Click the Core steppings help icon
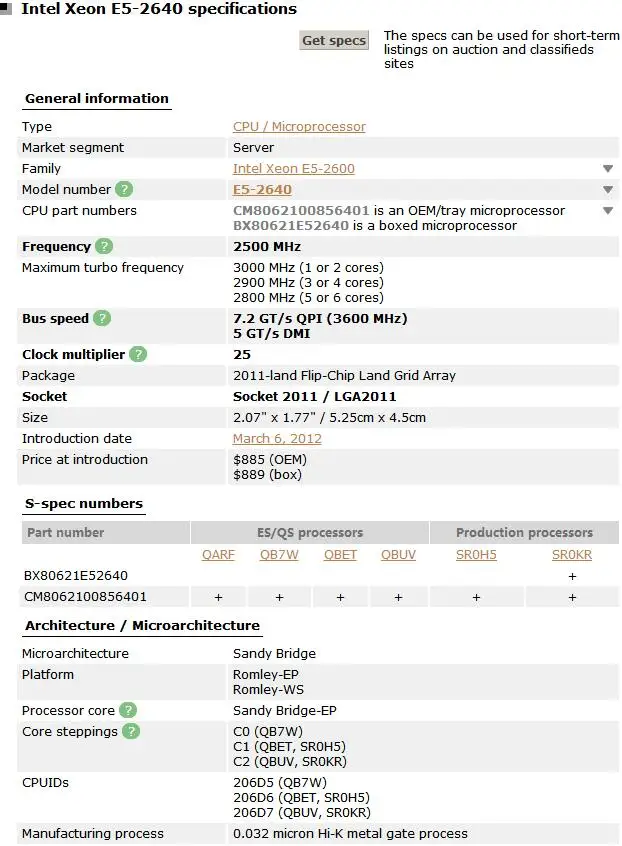This screenshot has height=846, width=622. (131, 731)
